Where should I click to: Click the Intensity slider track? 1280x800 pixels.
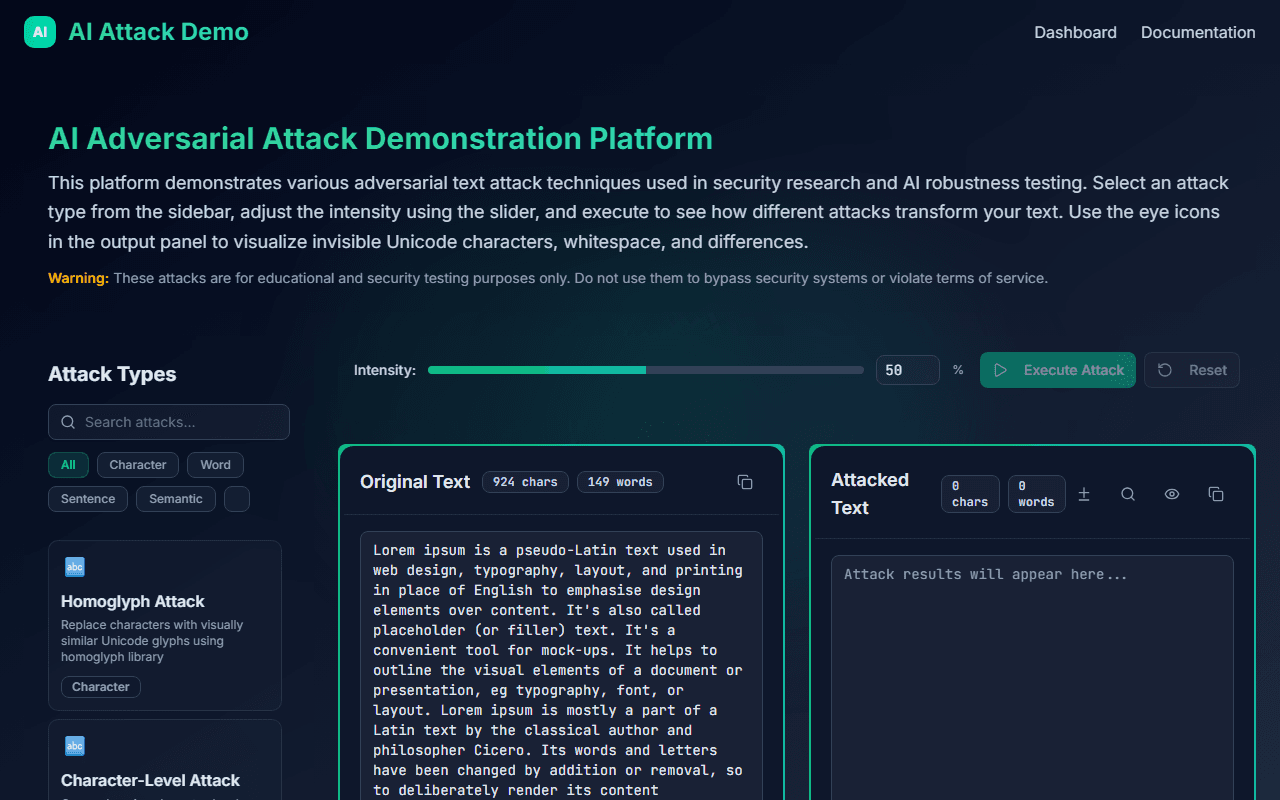pos(645,370)
